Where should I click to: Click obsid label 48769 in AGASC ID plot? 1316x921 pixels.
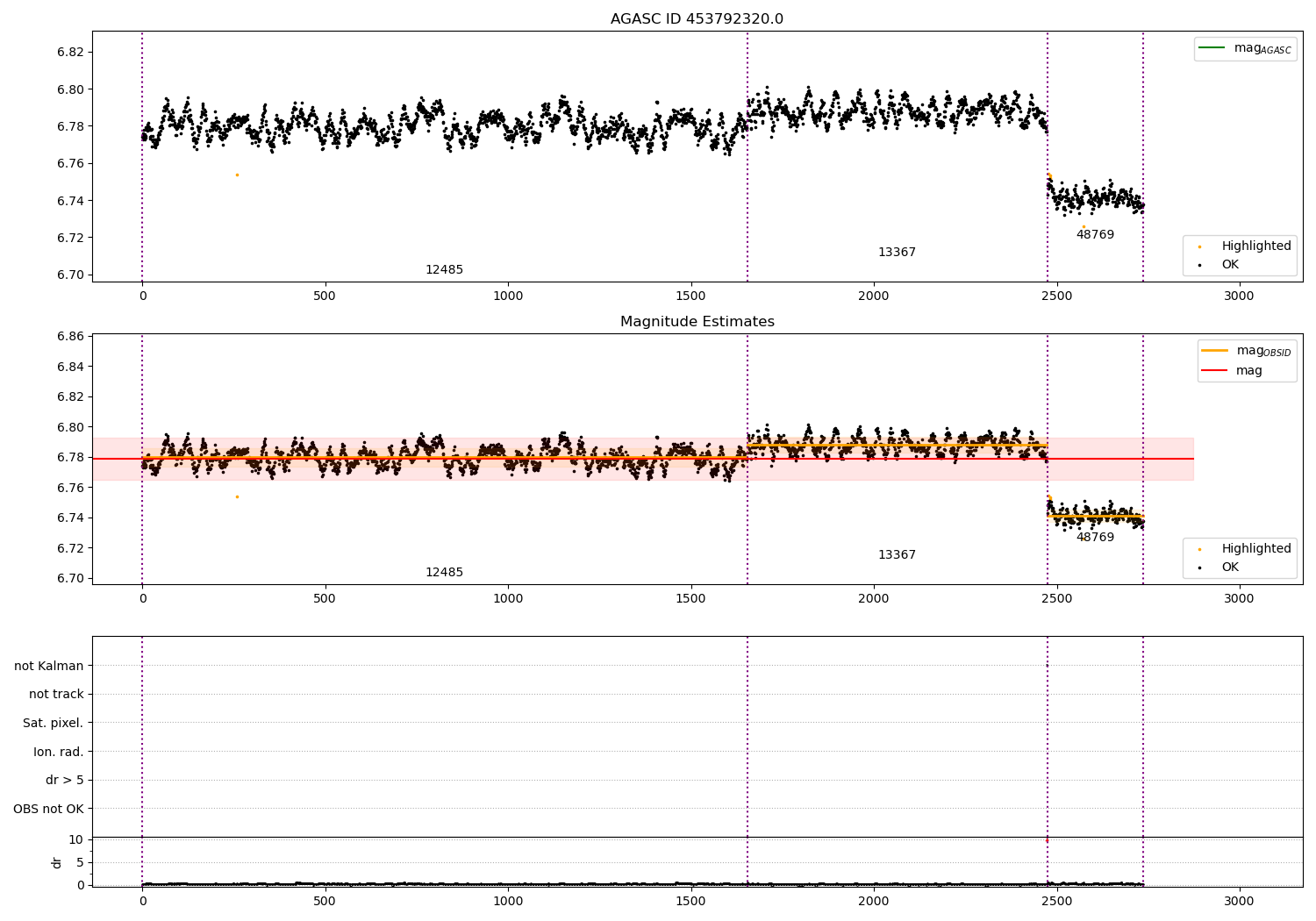tap(1095, 235)
